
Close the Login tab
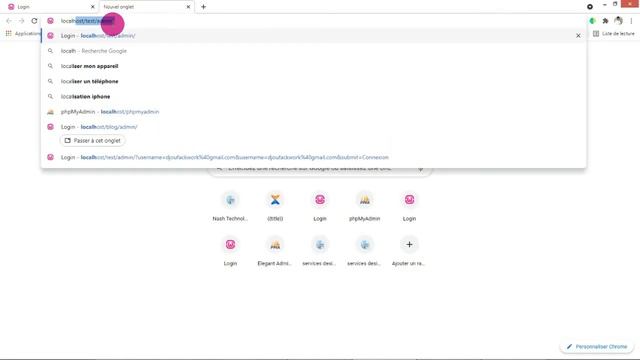pos(93,7)
